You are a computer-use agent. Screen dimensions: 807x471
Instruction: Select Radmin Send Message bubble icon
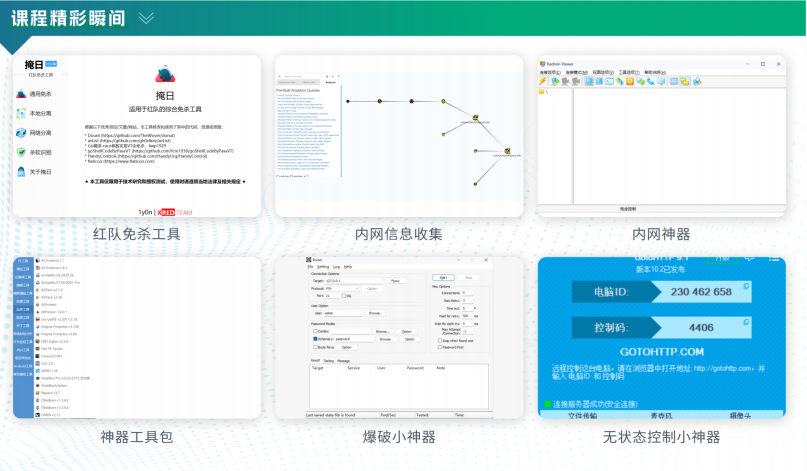tap(661, 81)
